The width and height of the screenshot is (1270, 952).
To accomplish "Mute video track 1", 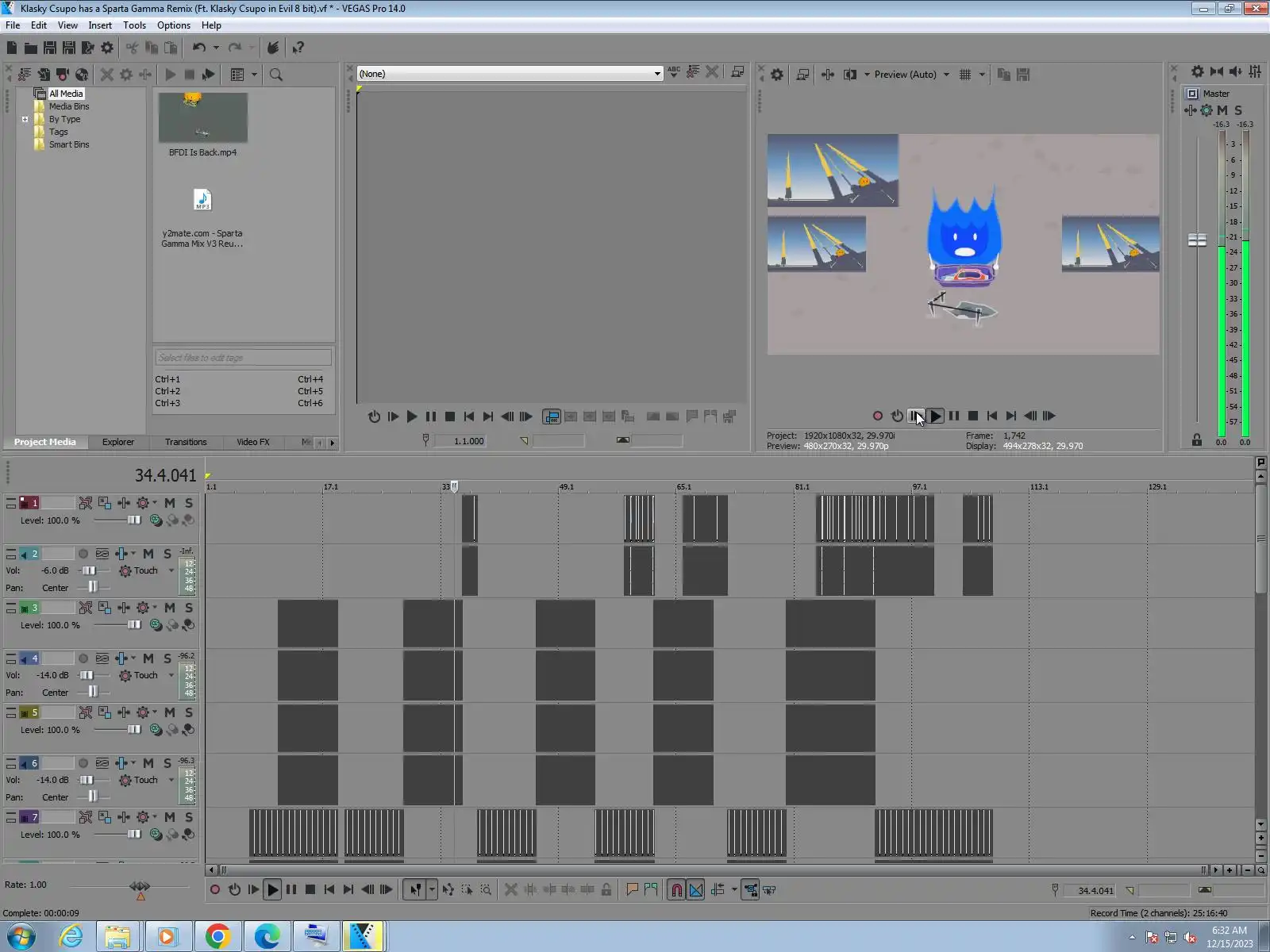I will pyautogui.click(x=170, y=503).
